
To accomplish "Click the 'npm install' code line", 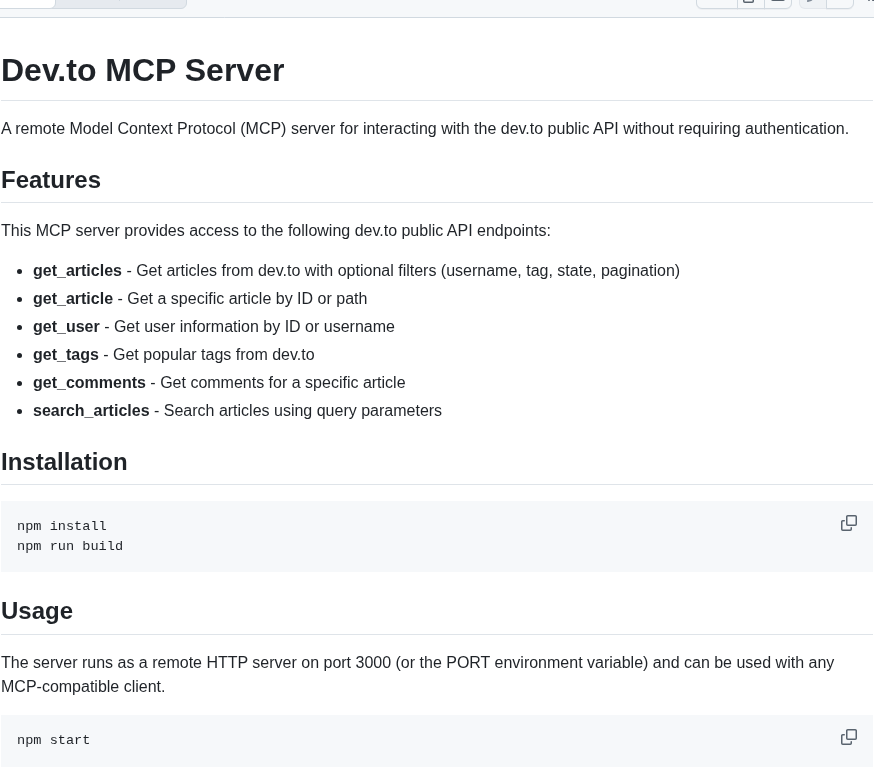I will coord(61,526).
